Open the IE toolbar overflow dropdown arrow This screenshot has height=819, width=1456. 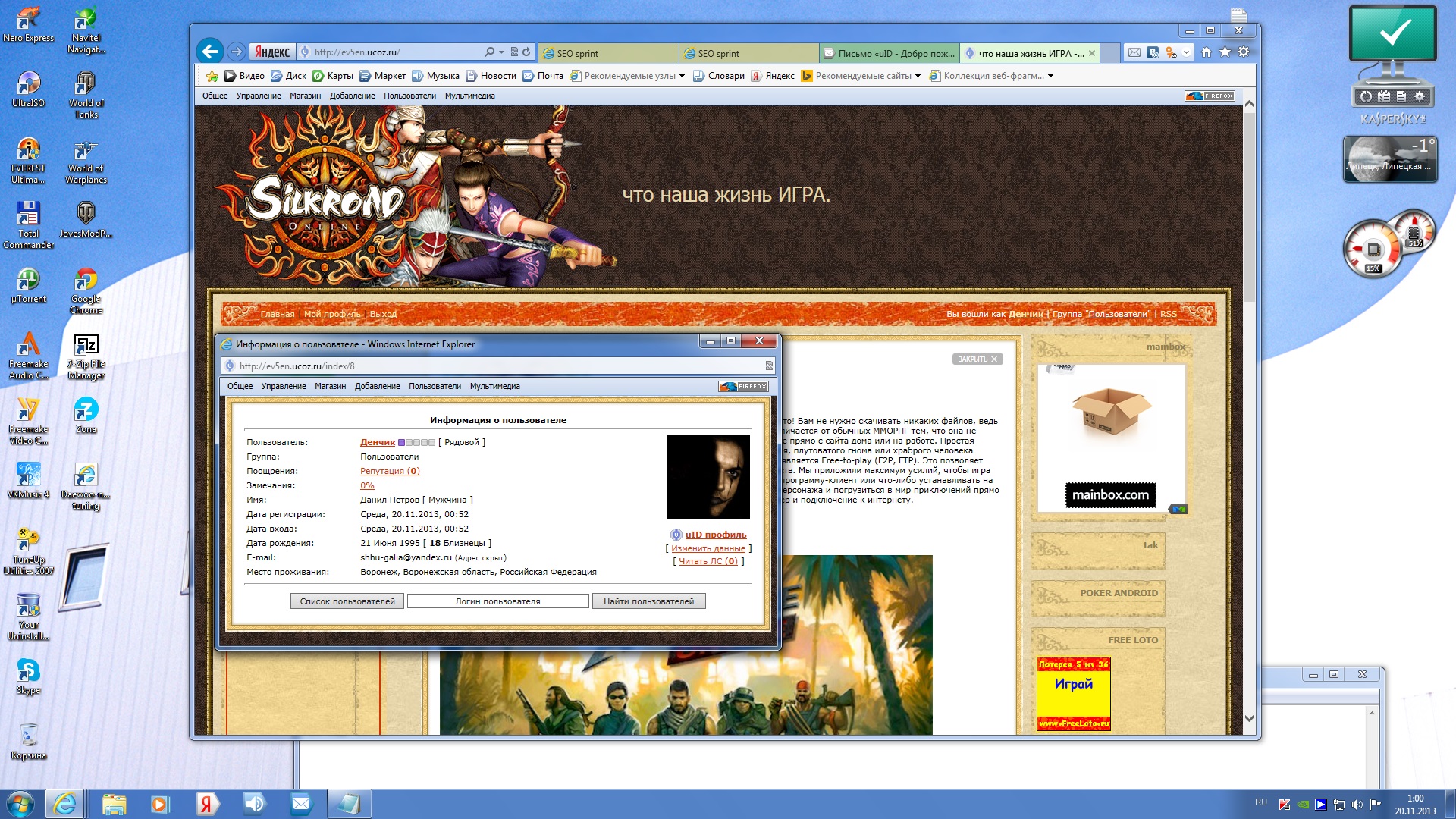coord(1186,52)
